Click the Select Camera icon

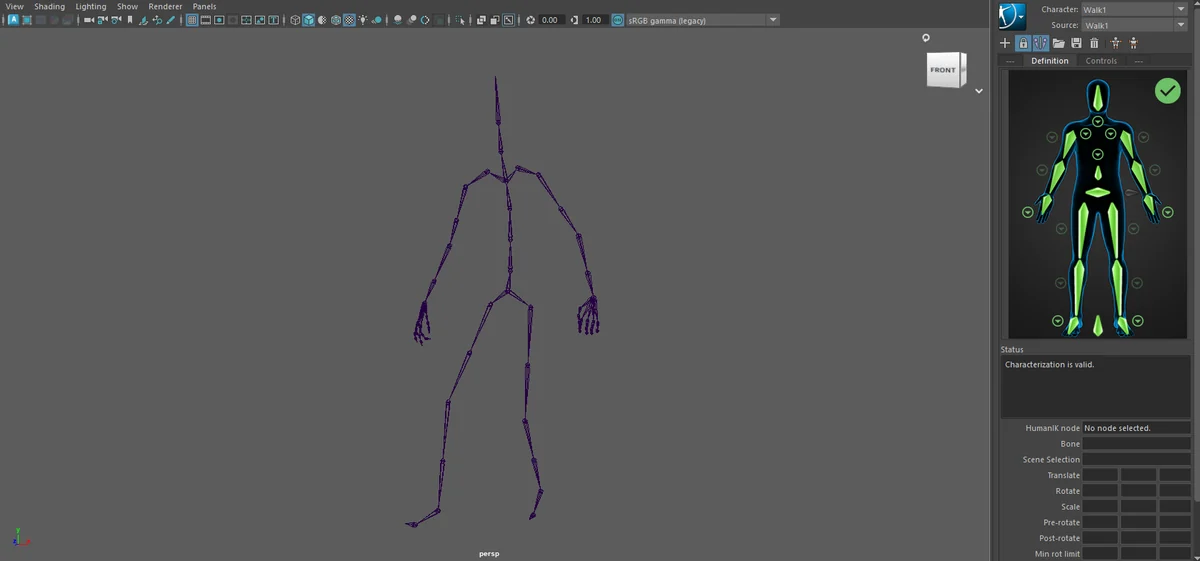click(89, 20)
